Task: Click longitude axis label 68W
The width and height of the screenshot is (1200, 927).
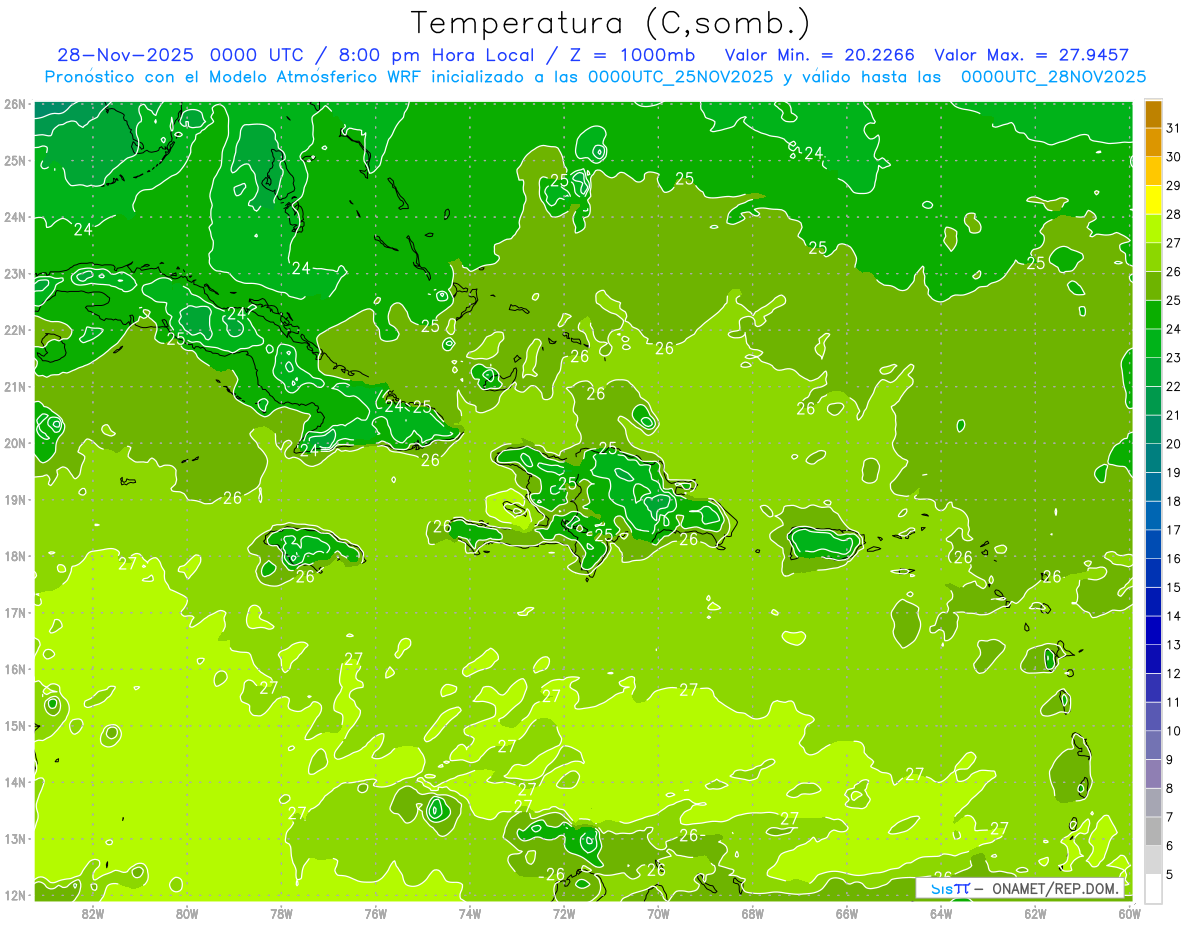Action: coord(752,913)
